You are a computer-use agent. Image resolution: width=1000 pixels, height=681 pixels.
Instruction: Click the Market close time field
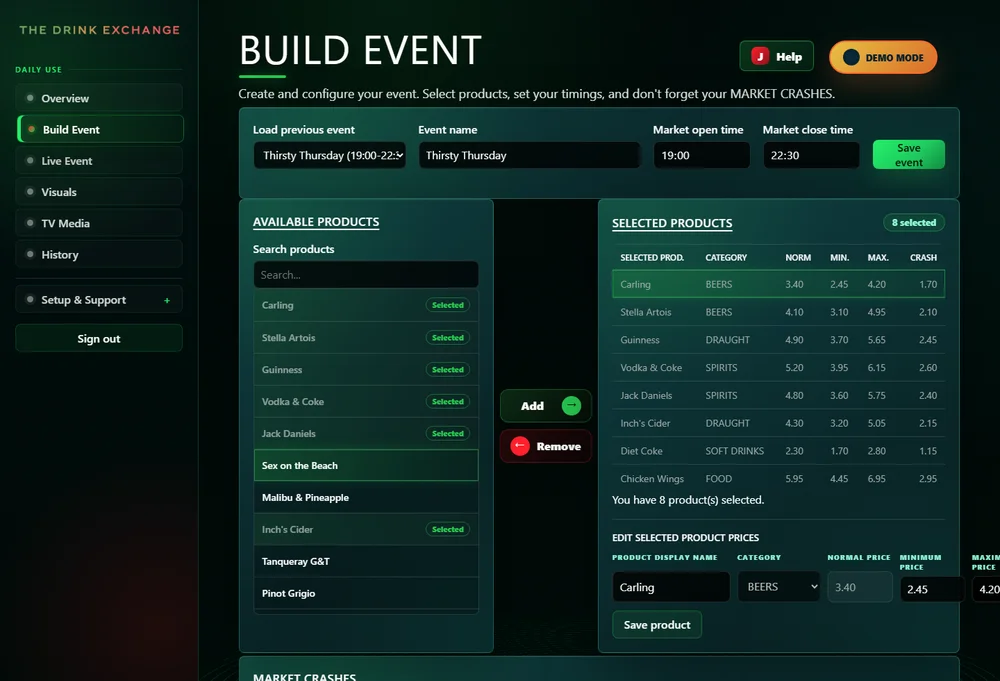(811, 156)
